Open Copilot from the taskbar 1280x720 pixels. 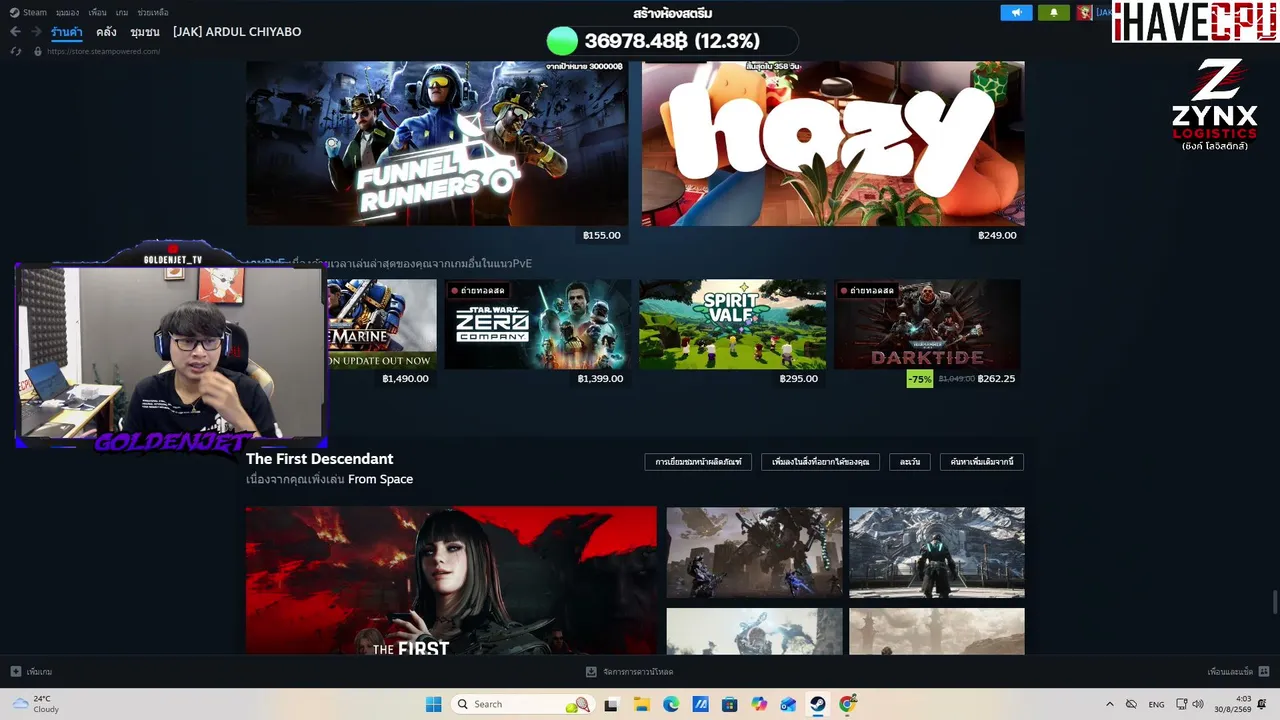759,704
